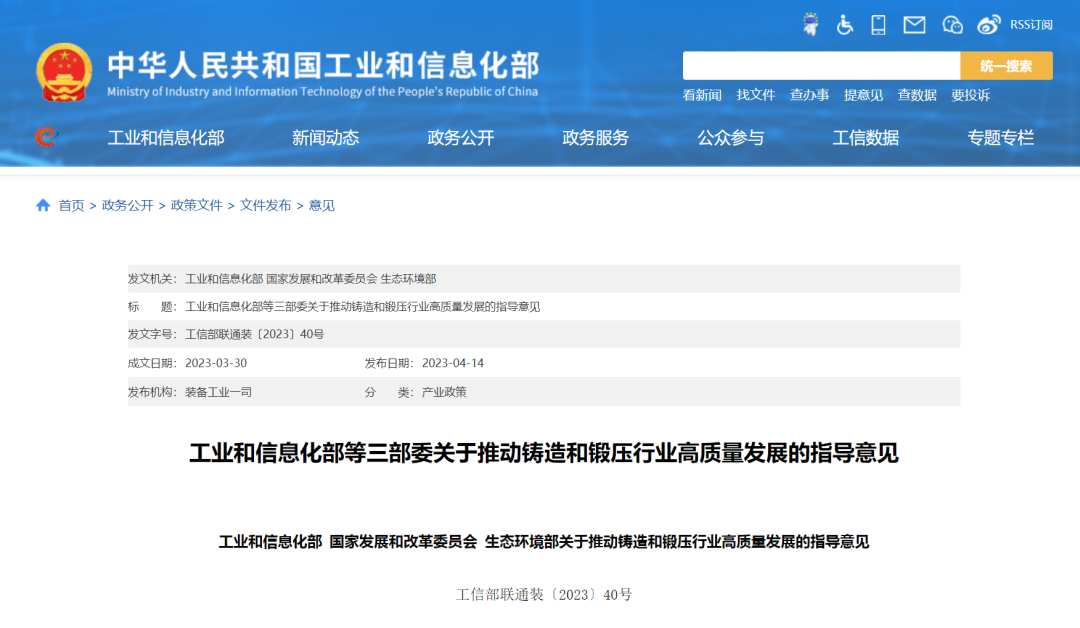1080x628 pixels.
Task: Open the email envelope icon
Action: tap(913, 24)
